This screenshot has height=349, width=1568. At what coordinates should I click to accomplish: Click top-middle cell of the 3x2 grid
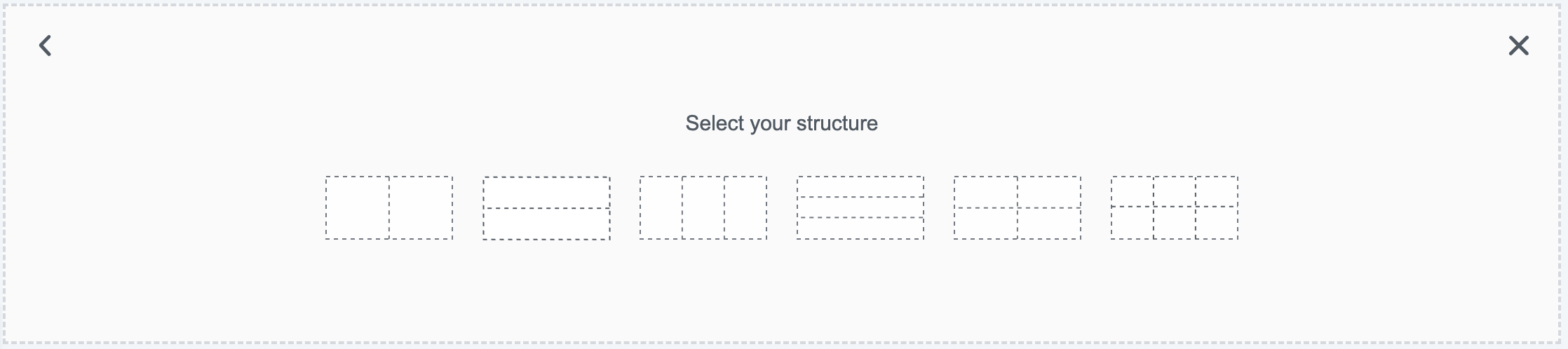click(x=1175, y=192)
